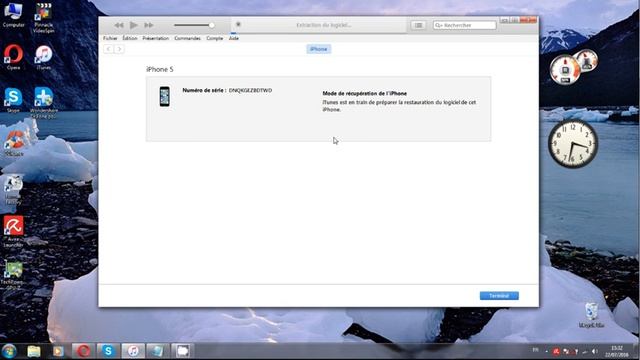Switch to Opera in the taskbar
This screenshot has height=360, width=640.
pos(83,351)
